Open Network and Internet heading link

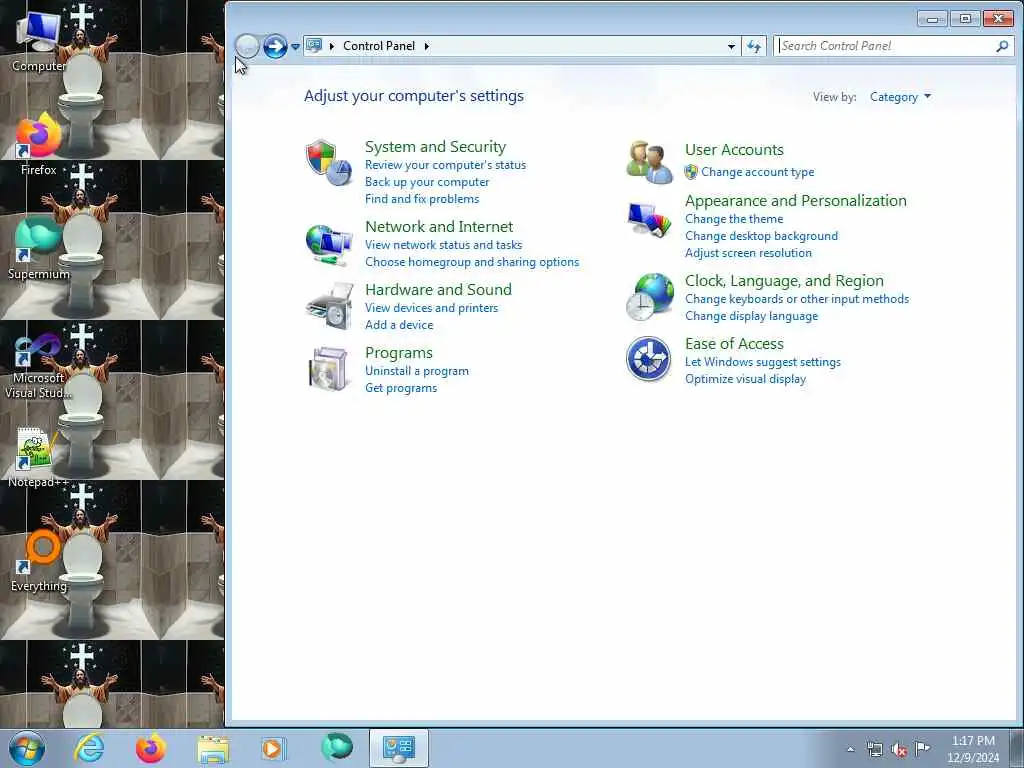coord(439,227)
